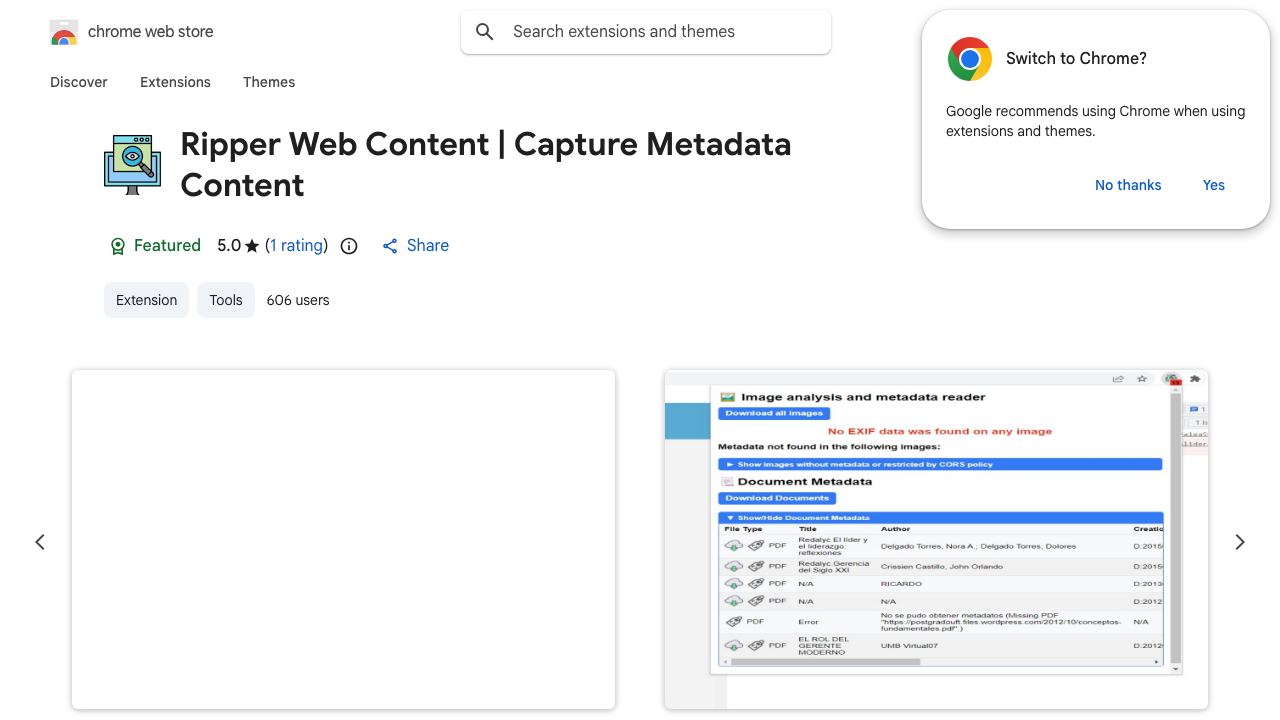Click the No EXIF data found message
The width and height of the screenshot is (1280, 720).
click(x=940, y=431)
